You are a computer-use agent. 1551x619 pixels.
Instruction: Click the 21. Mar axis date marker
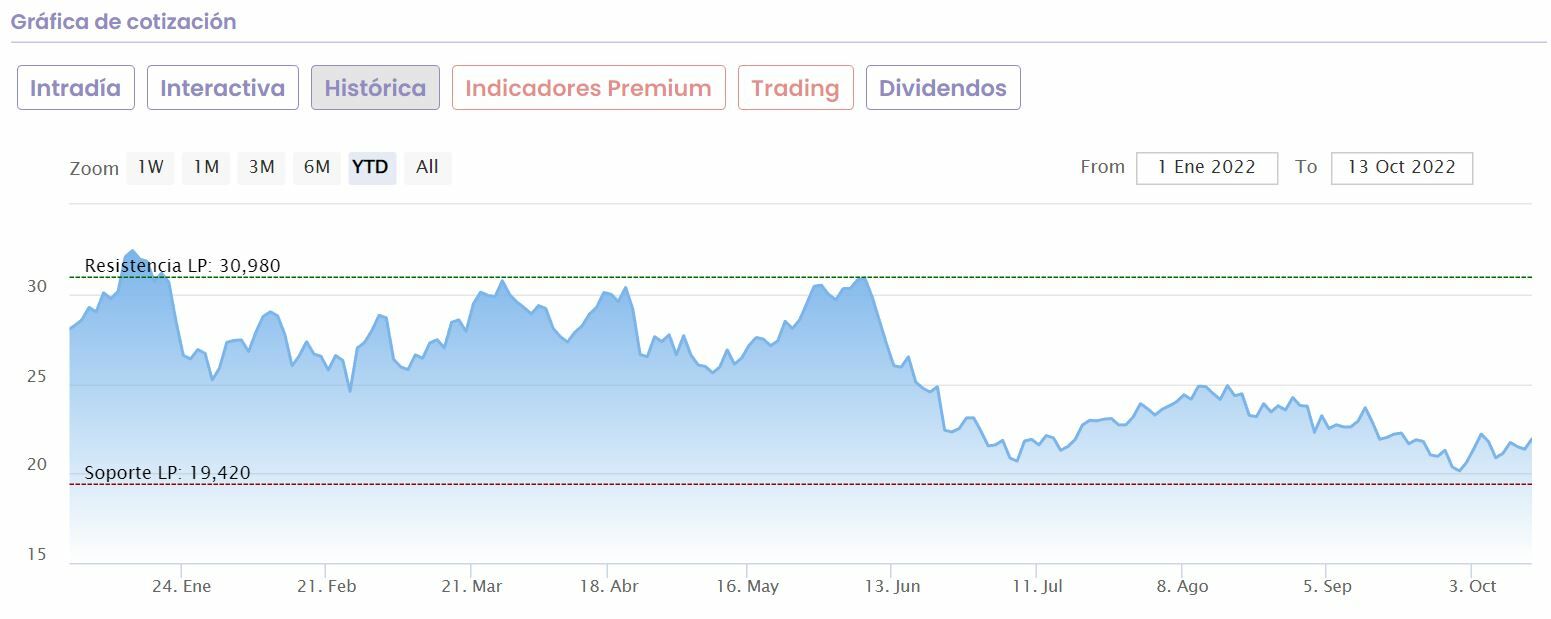[471, 587]
